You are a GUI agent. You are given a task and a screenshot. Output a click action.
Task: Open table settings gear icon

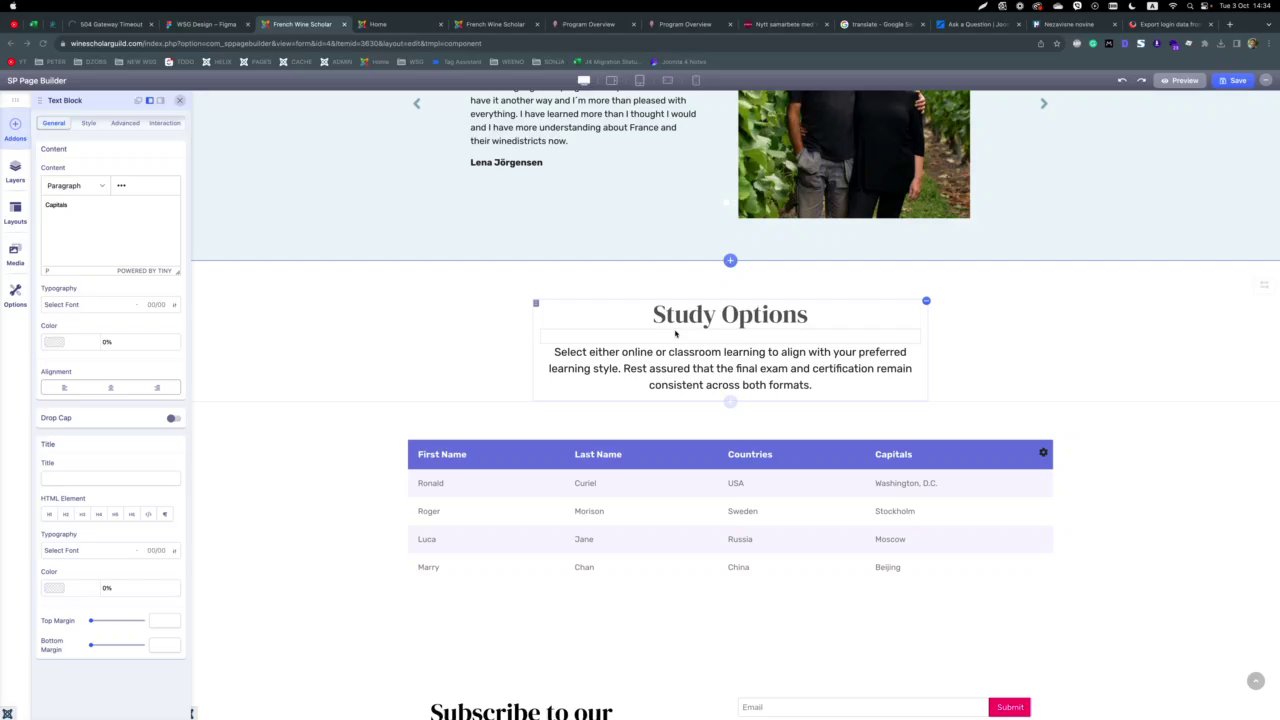coord(1043,453)
